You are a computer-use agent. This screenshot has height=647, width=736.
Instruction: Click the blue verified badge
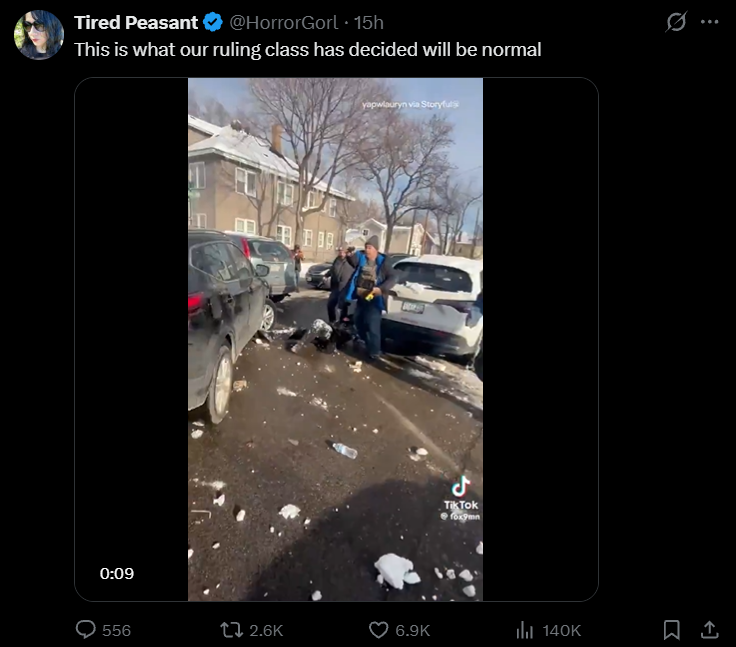(x=213, y=23)
